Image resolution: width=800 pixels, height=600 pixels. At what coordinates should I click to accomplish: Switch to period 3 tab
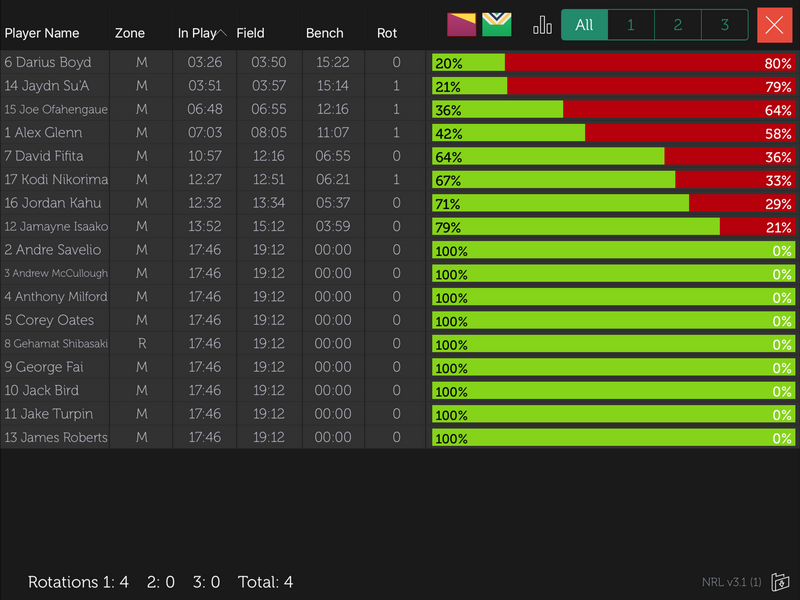724,24
